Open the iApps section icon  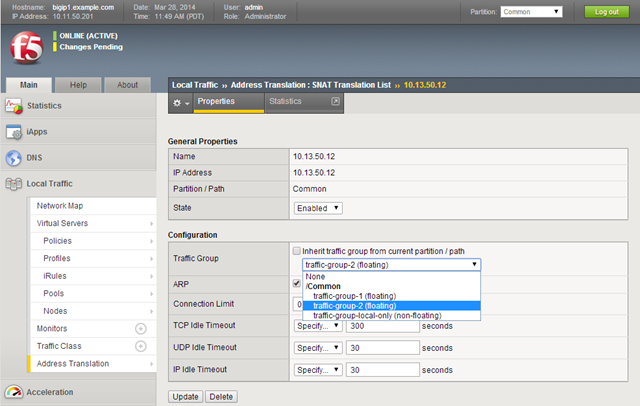pyautogui.click(x=15, y=131)
